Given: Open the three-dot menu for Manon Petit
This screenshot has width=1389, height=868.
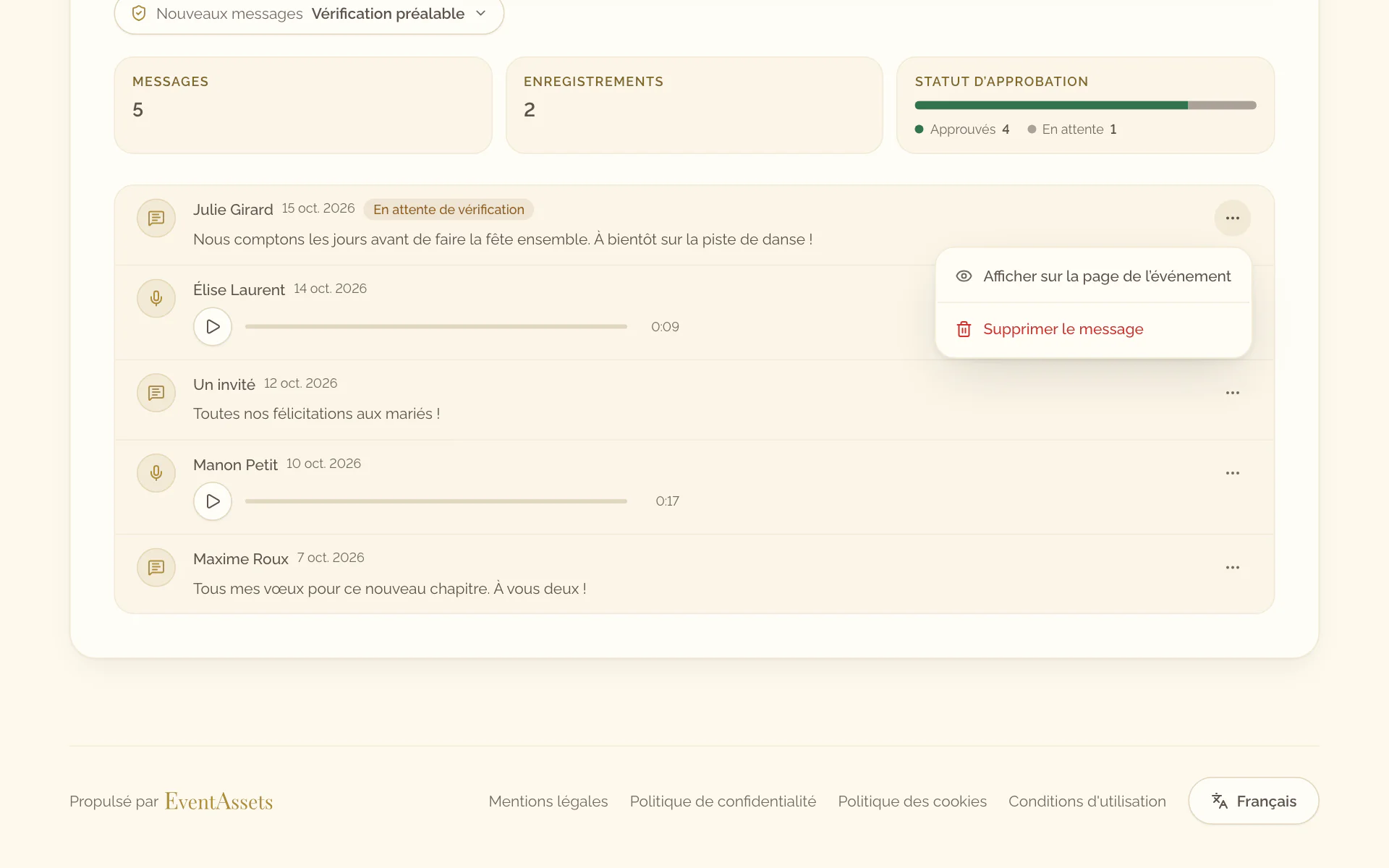Looking at the screenshot, I should tap(1233, 473).
